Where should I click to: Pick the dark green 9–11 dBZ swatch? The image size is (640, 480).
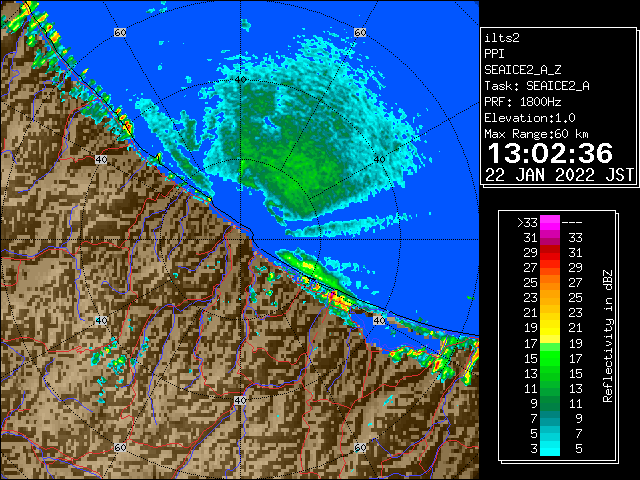(550, 403)
